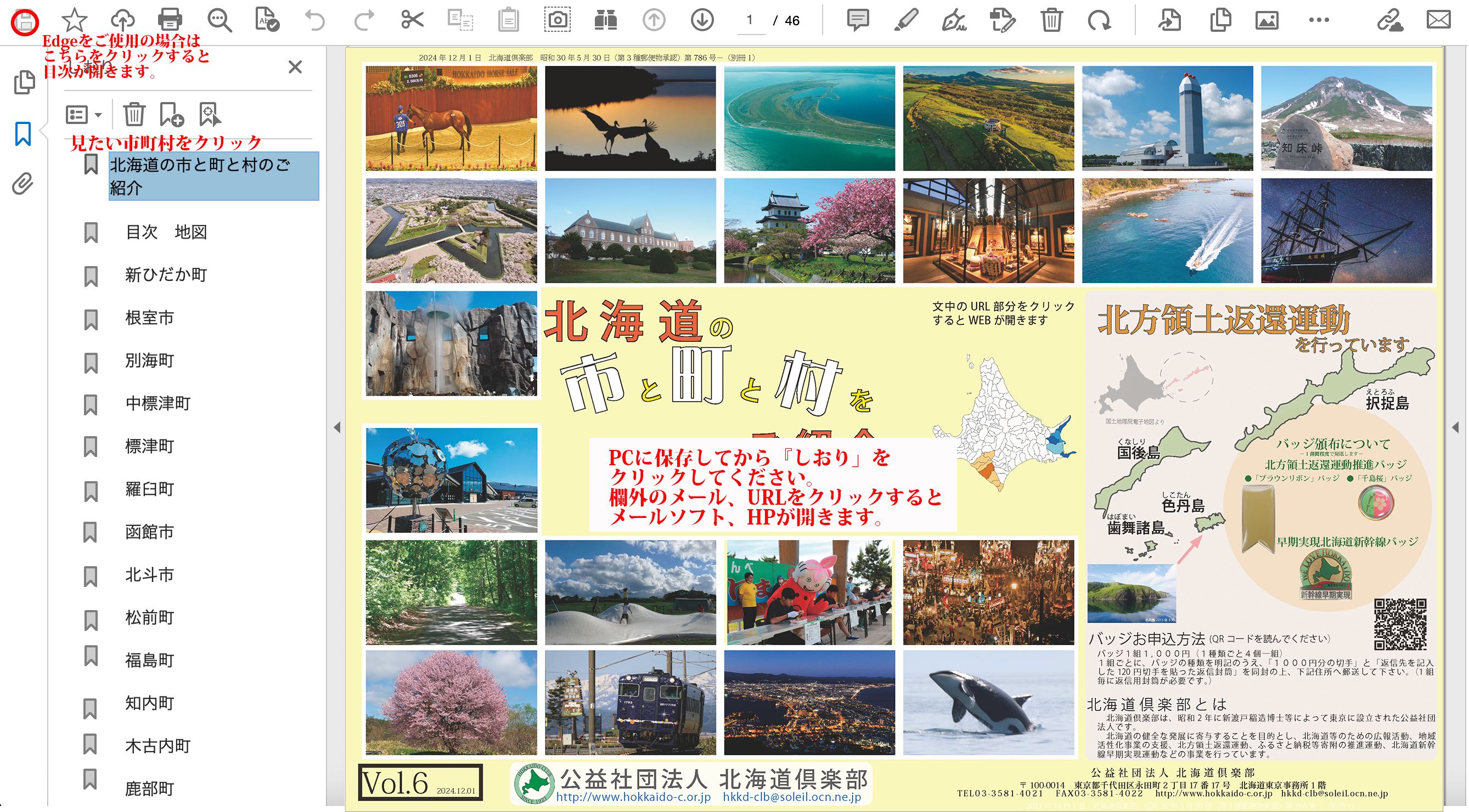Toggle the Bookmarks sidebar panel
Viewport: 1469px width, 812px height.
[x=23, y=134]
